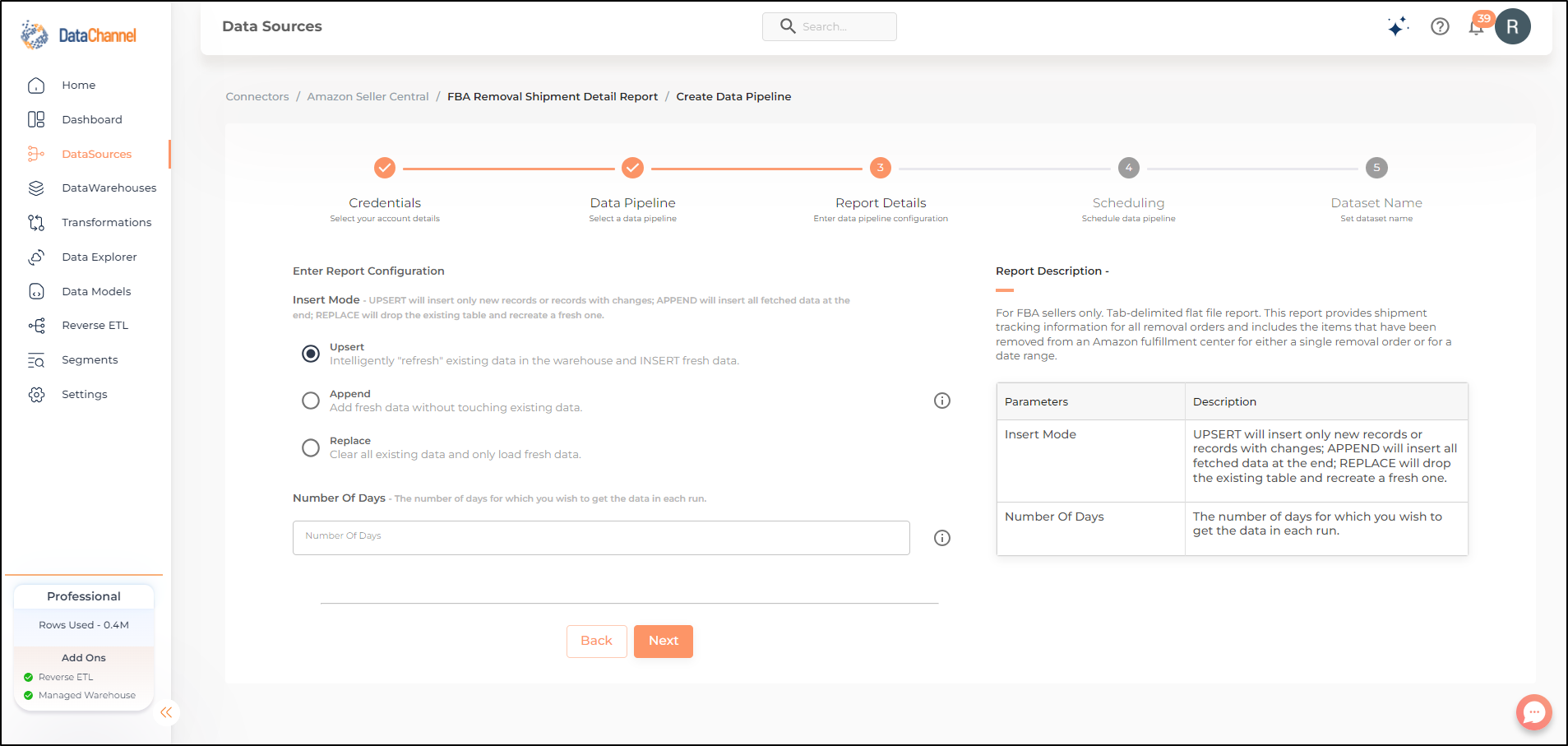Click info icon beside Number Of Days field

[942, 538]
